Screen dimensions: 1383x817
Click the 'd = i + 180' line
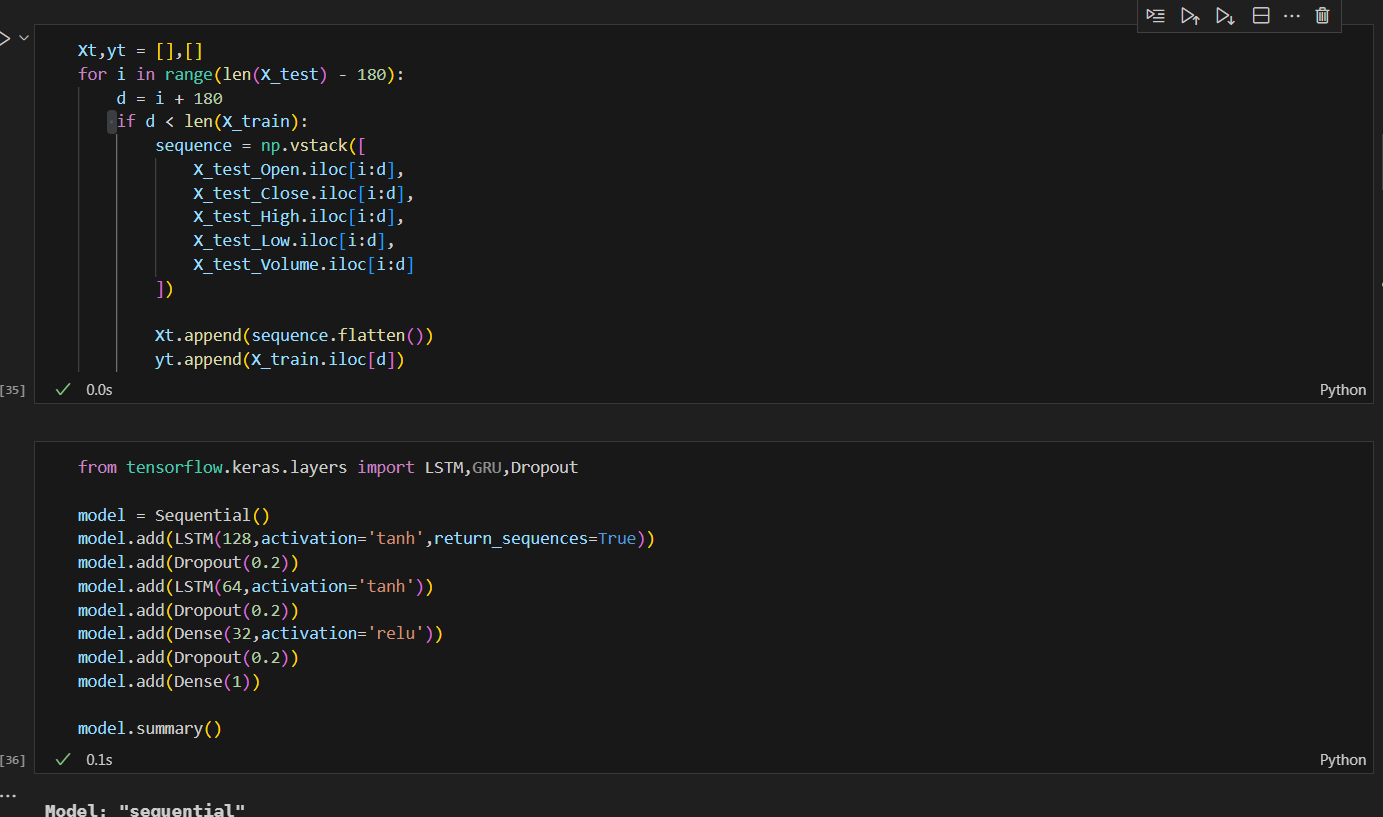169,98
